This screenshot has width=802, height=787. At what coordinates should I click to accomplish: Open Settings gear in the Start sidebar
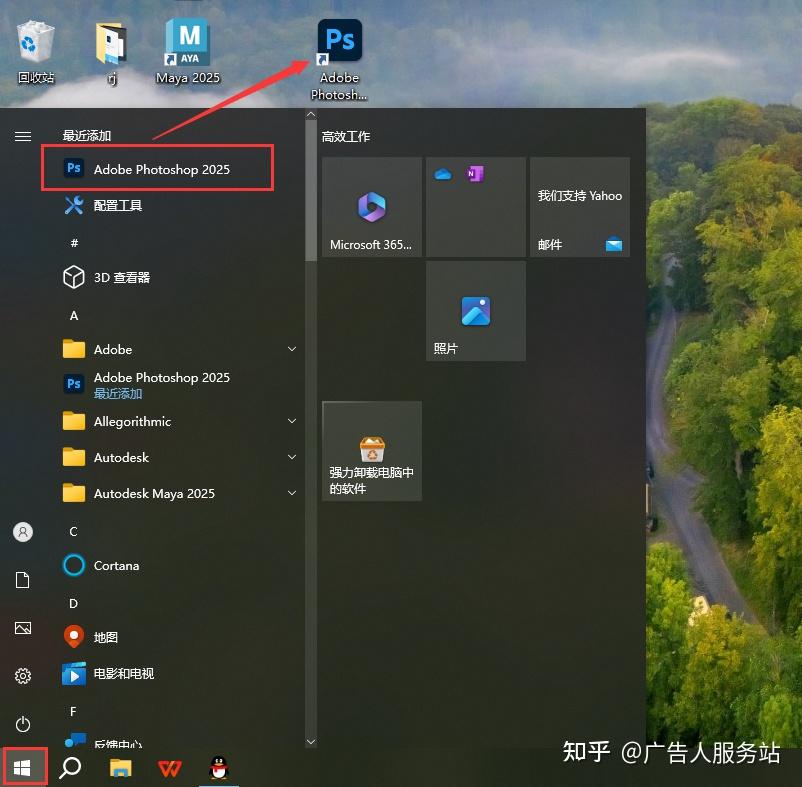[x=22, y=675]
